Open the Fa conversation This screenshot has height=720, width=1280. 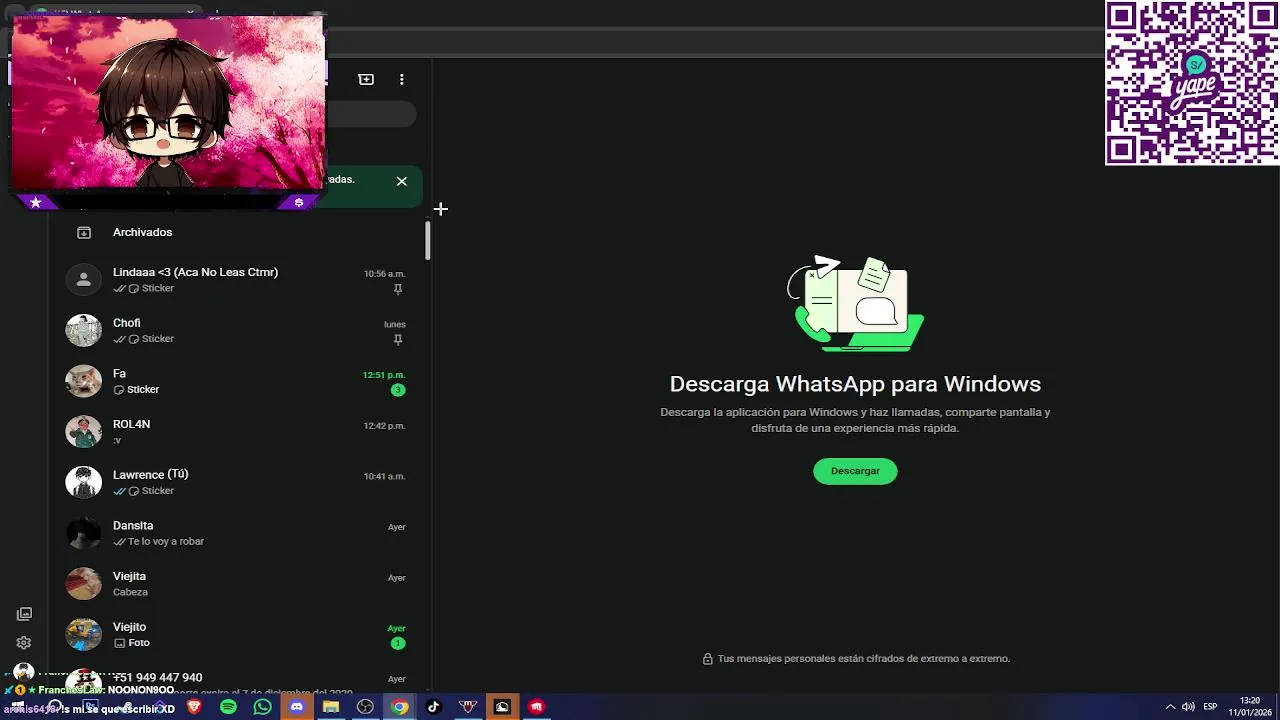tap(238, 381)
